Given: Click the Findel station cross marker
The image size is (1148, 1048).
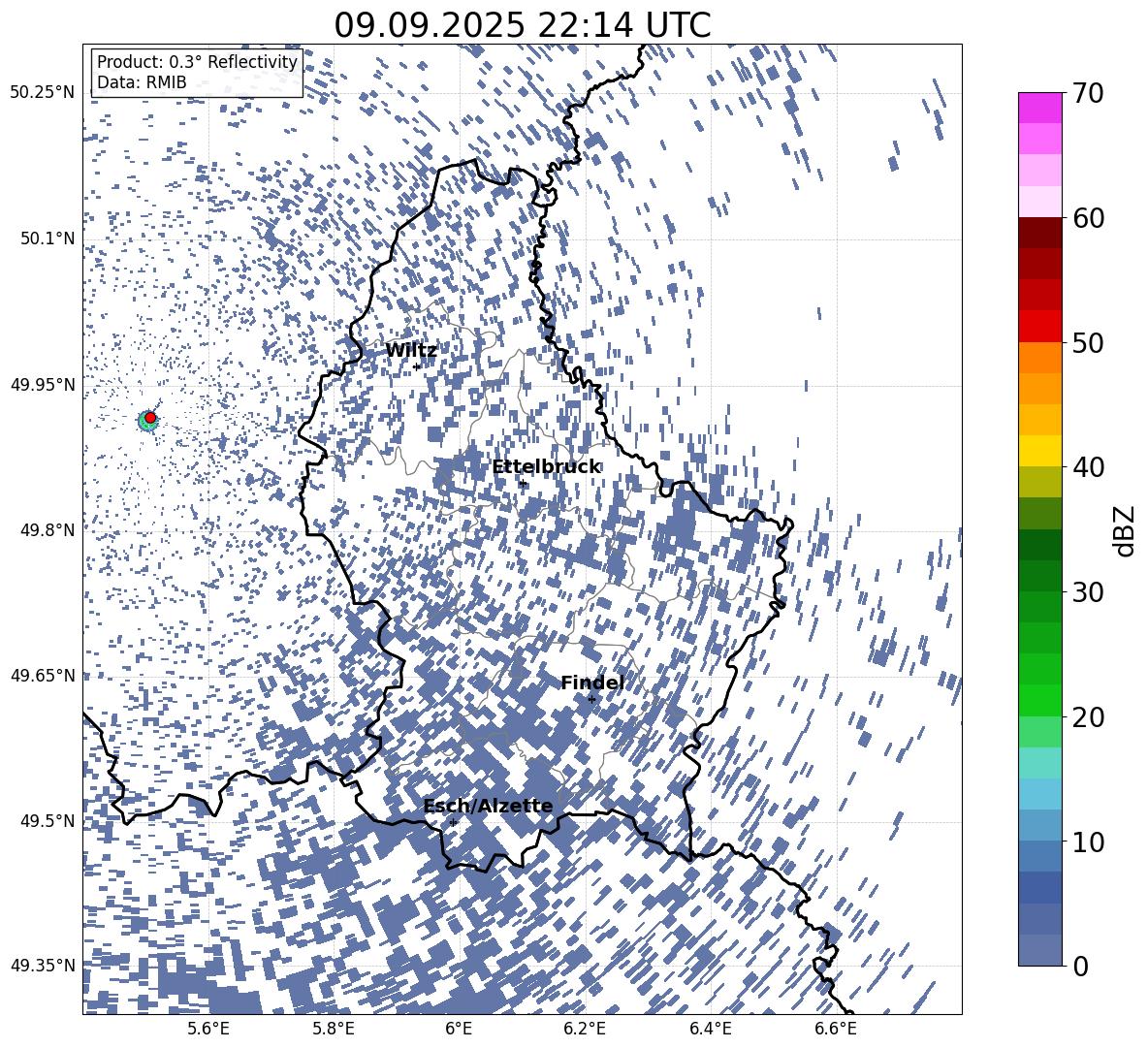Looking at the screenshot, I should click(591, 700).
